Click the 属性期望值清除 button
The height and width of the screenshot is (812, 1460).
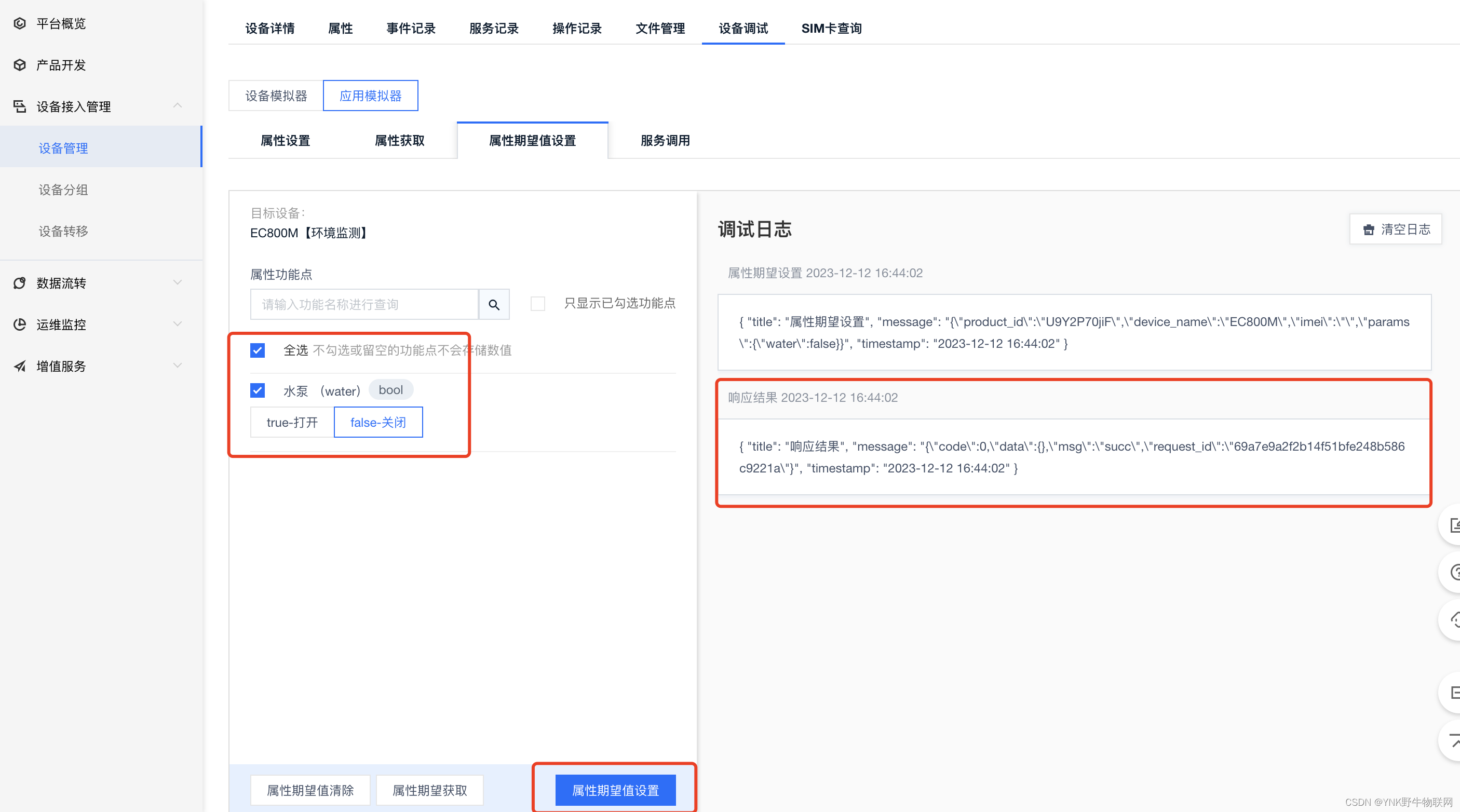(x=310, y=790)
